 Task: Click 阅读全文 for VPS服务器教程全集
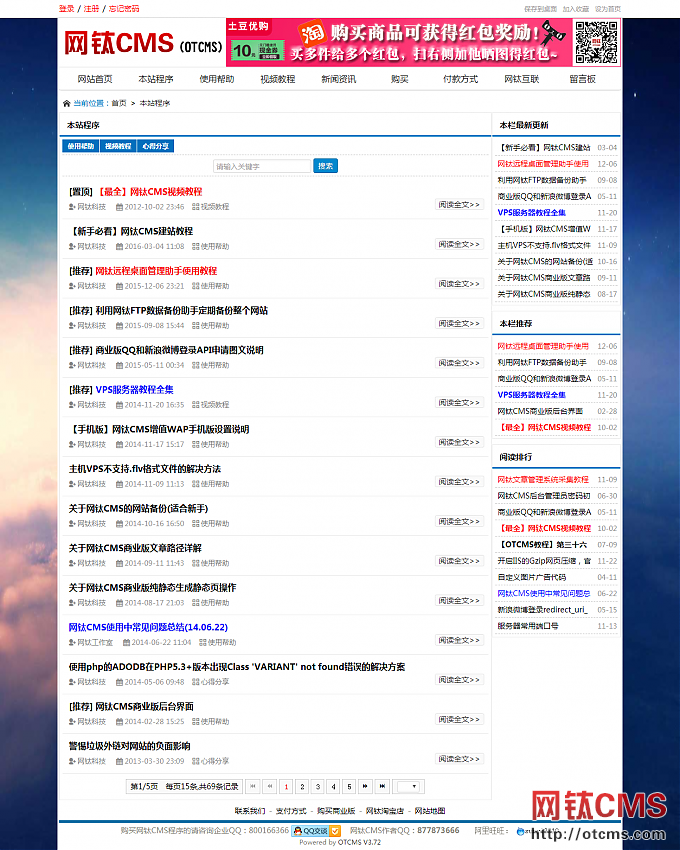point(459,403)
